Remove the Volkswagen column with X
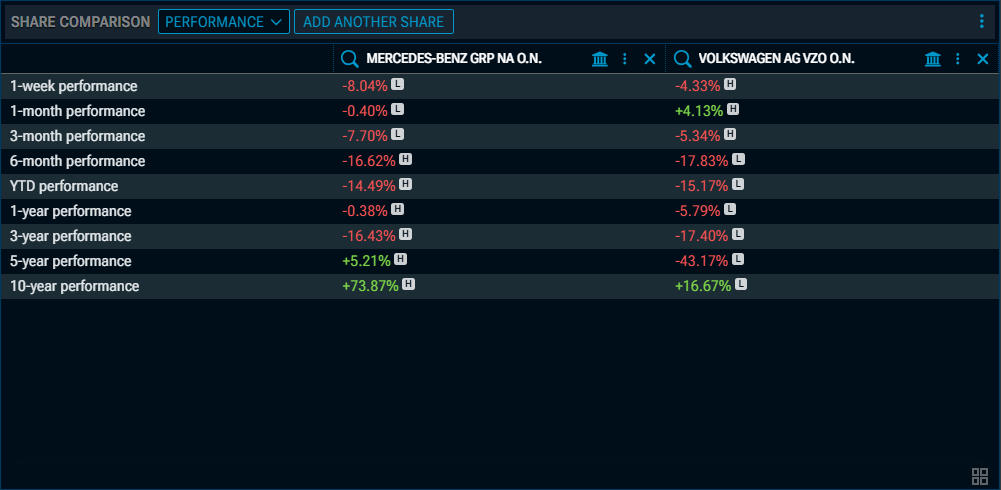 point(983,59)
